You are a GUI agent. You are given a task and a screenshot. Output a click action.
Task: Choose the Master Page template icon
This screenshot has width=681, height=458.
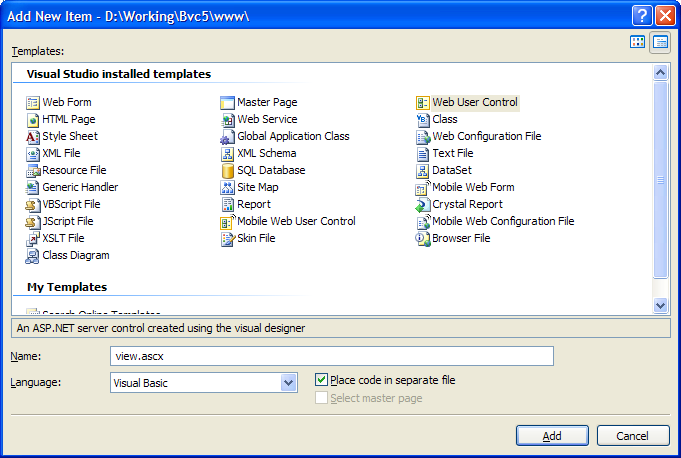click(x=227, y=103)
